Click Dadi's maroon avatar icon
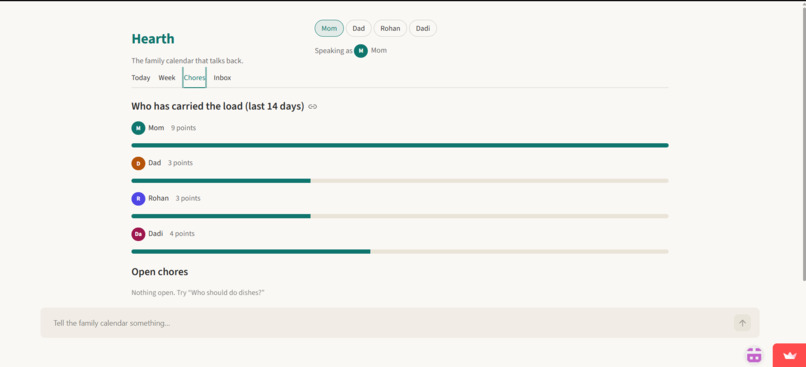 click(x=138, y=234)
